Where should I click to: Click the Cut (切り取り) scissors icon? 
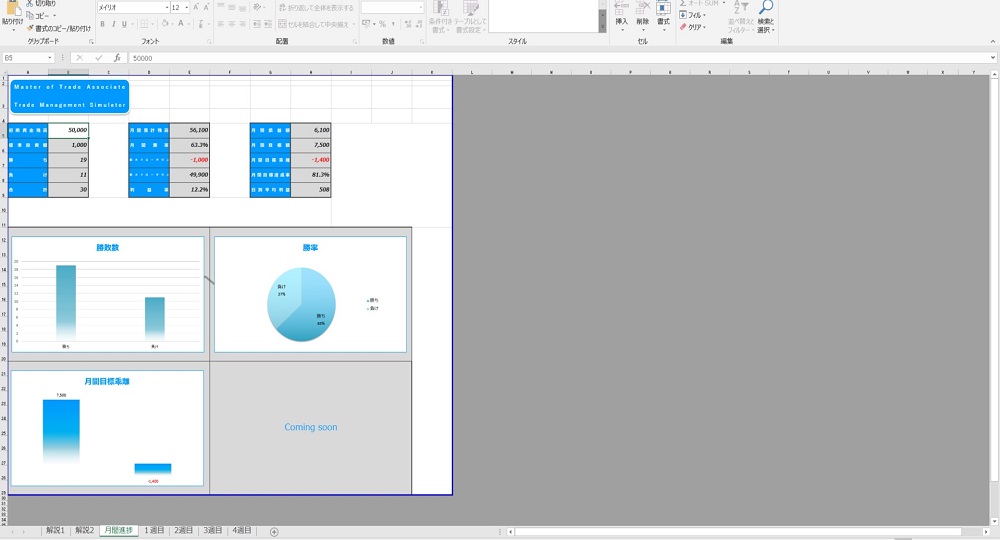coord(30,3)
